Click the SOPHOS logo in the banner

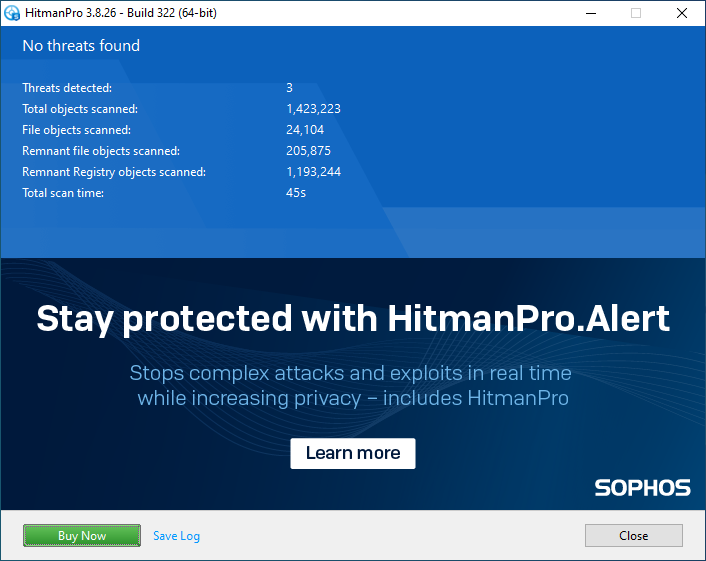coord(642,488)
